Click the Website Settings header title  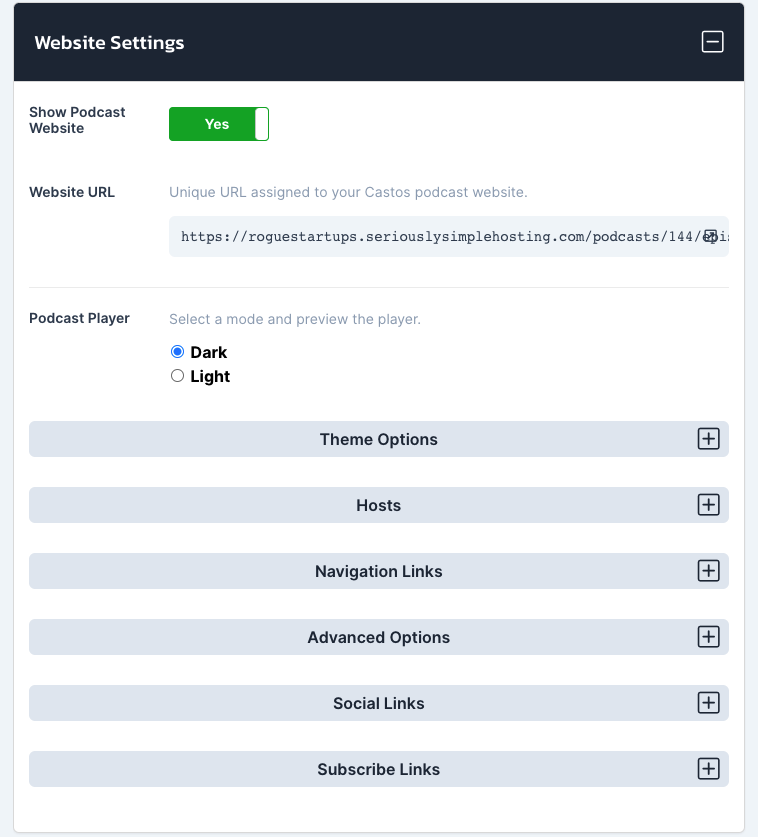coord(109,43)
